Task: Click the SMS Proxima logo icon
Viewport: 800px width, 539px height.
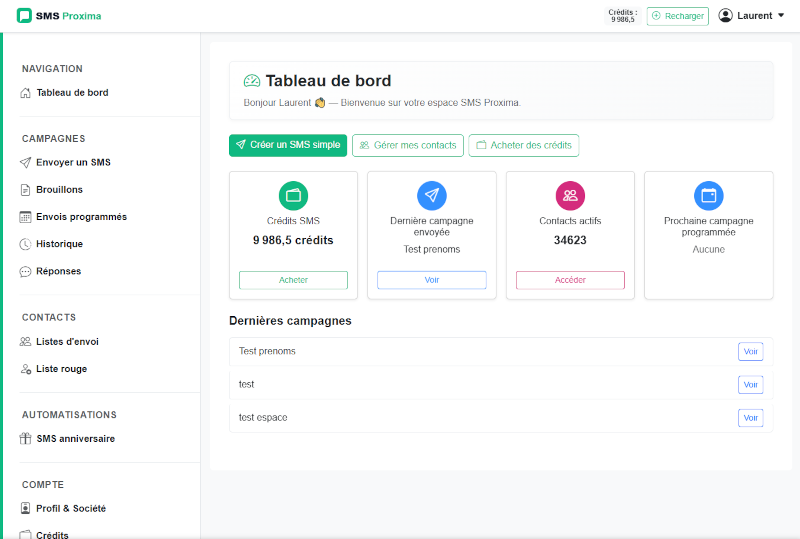Action: coord(24,15)
